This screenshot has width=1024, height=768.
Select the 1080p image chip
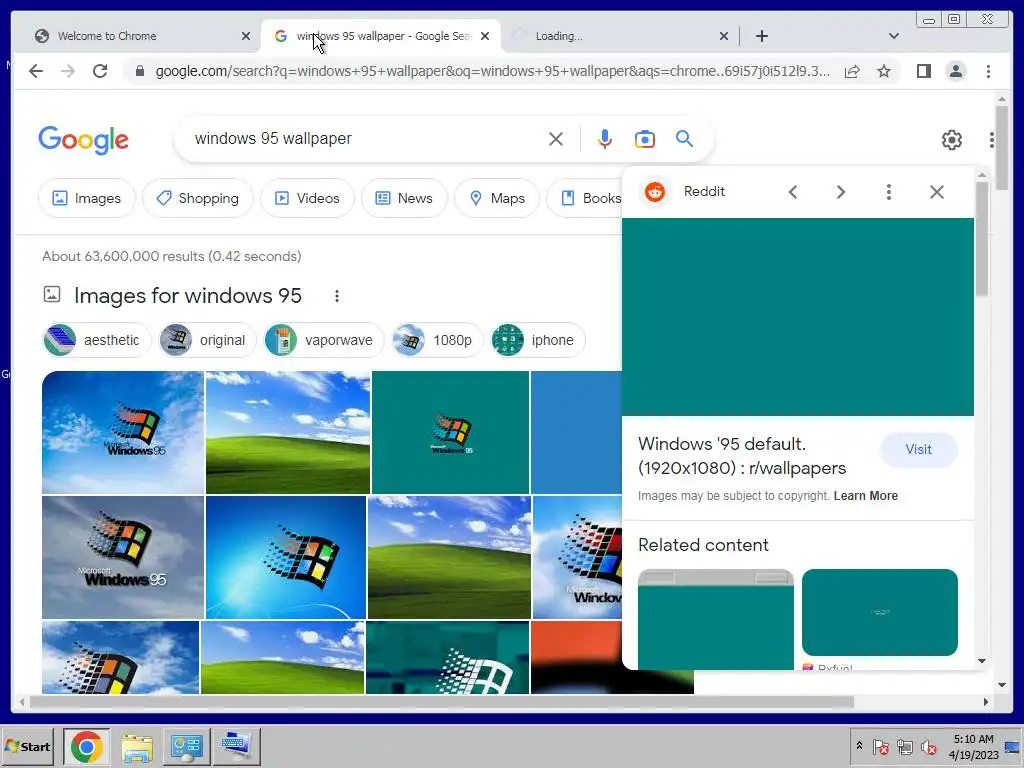(x=437, y=340)
